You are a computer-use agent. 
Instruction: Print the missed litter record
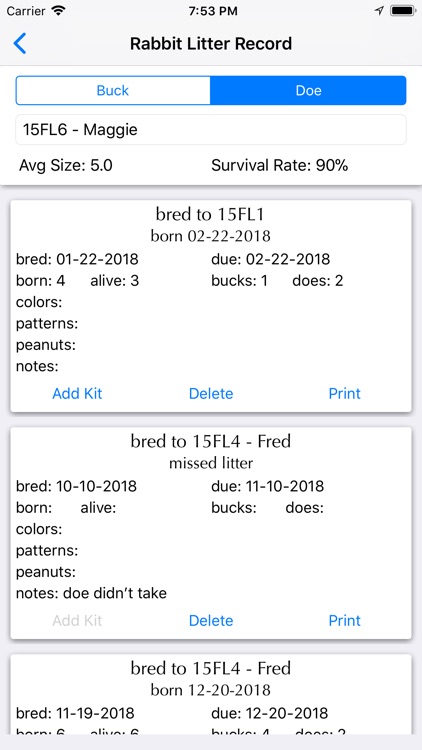click(x=344, y=620)
